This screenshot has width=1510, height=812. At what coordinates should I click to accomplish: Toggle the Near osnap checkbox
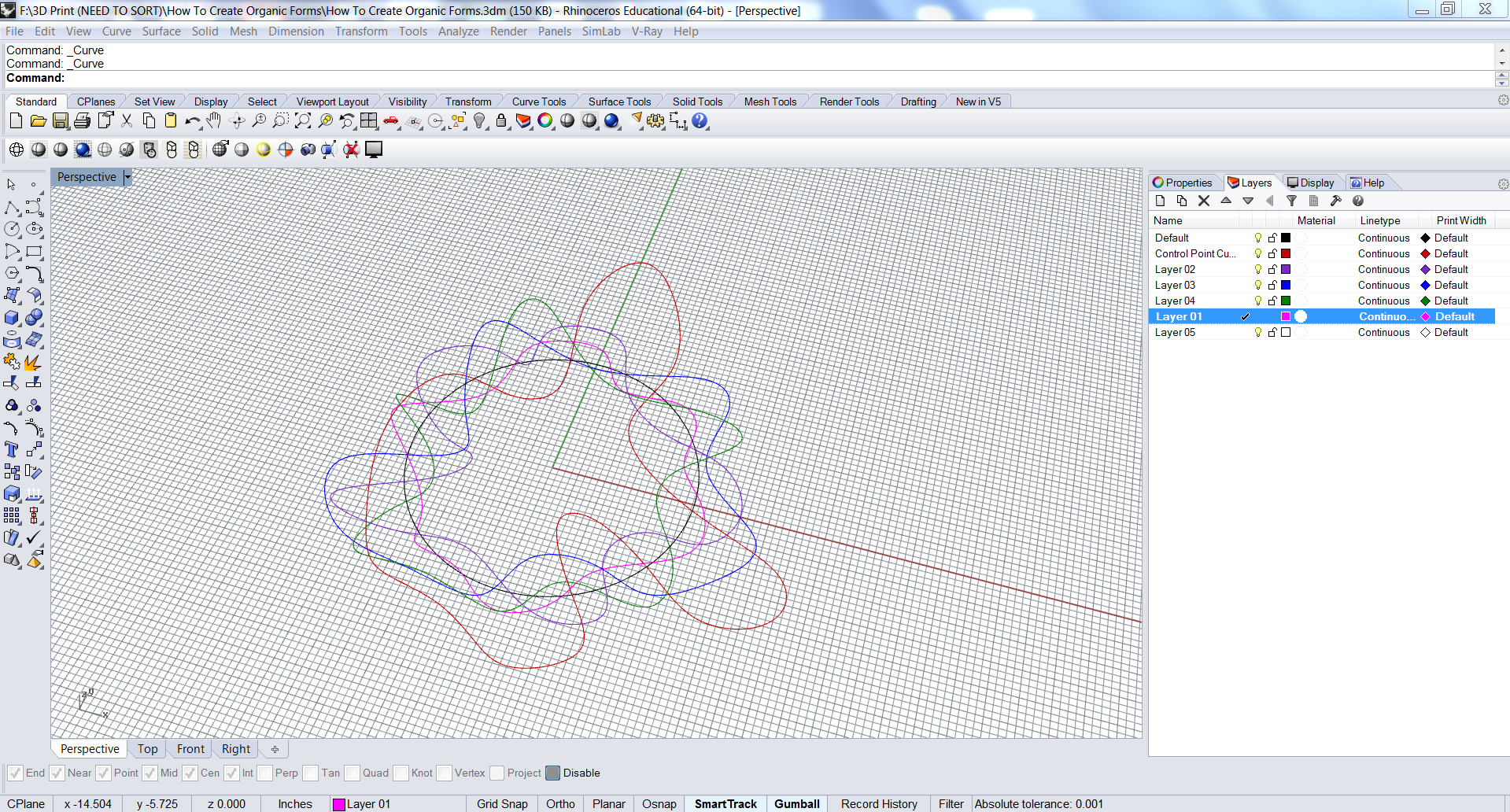57,773
